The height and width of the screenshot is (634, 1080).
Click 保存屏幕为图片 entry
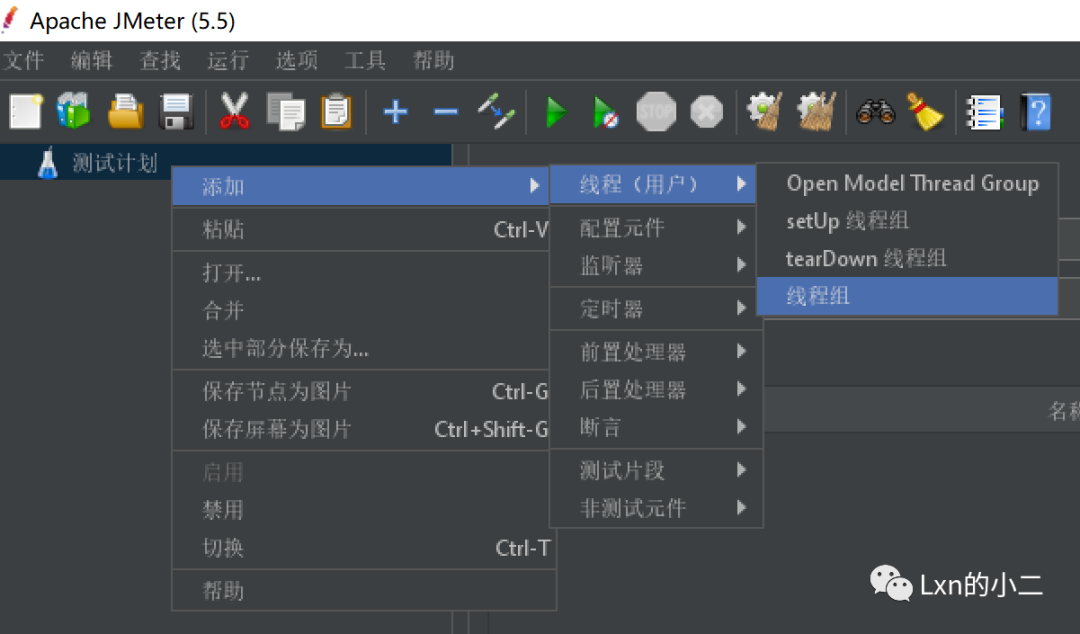pyautogui.click(x=360, y=429)
